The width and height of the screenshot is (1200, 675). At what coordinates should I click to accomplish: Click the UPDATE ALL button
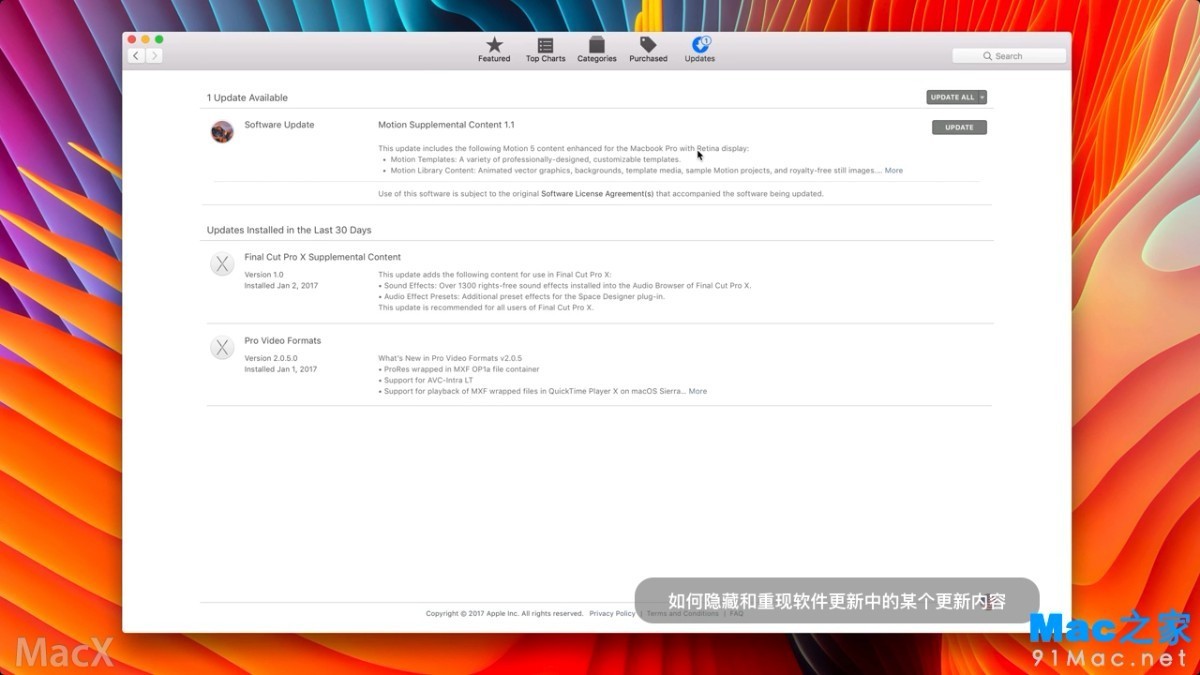pos(952,97)
